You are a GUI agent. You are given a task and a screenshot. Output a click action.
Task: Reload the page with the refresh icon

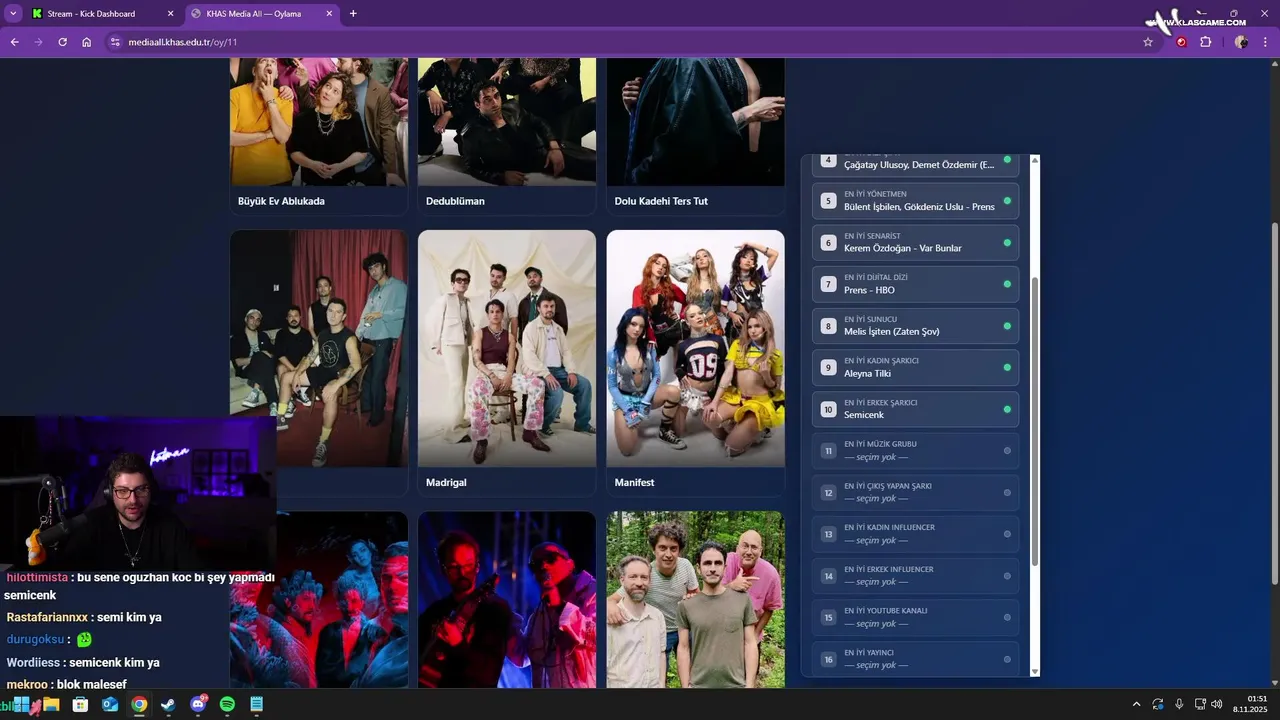(63, 42)
